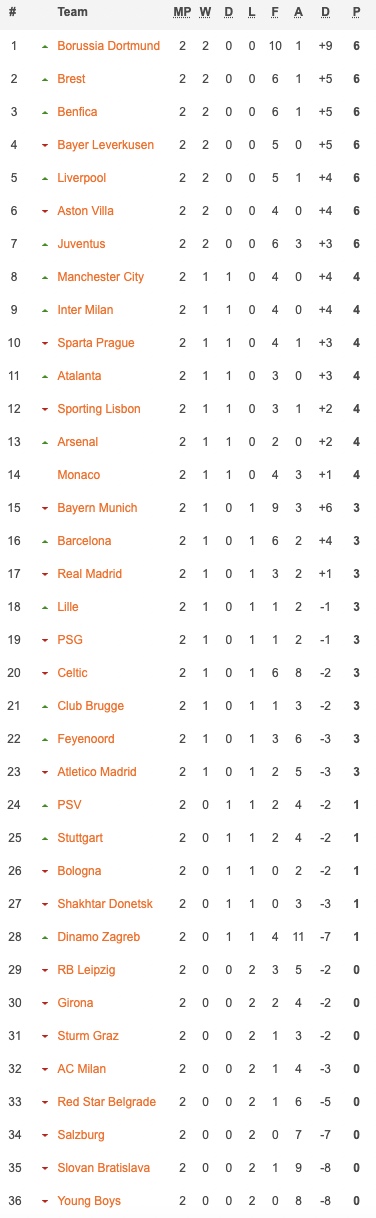This screenshot has height=1218, width=376.
Task: Click the Bayer Leverkusen team name
Action: (106, 145)
